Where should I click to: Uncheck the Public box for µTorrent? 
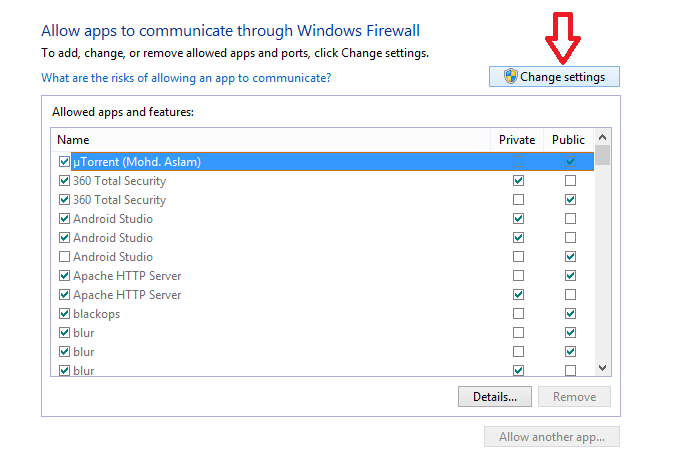(570, 162)
